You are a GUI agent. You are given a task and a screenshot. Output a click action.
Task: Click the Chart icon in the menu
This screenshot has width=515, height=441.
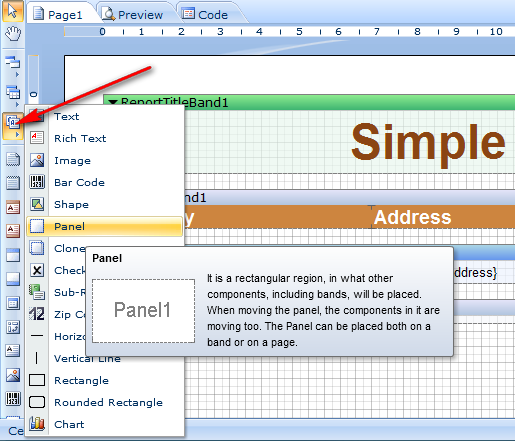click(x=37, y=424)
